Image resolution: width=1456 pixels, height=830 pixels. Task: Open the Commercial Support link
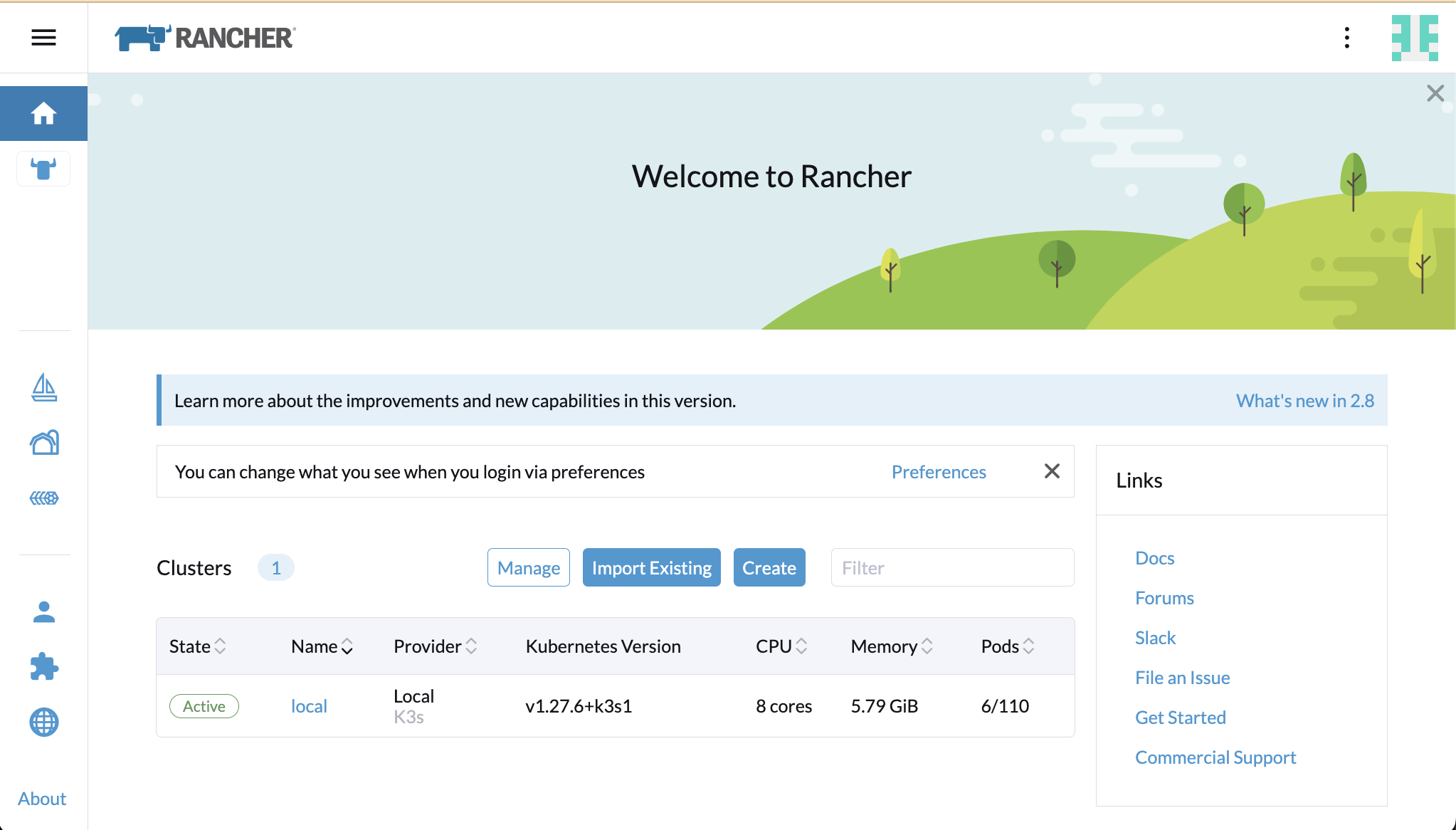tap(1215, 757)
